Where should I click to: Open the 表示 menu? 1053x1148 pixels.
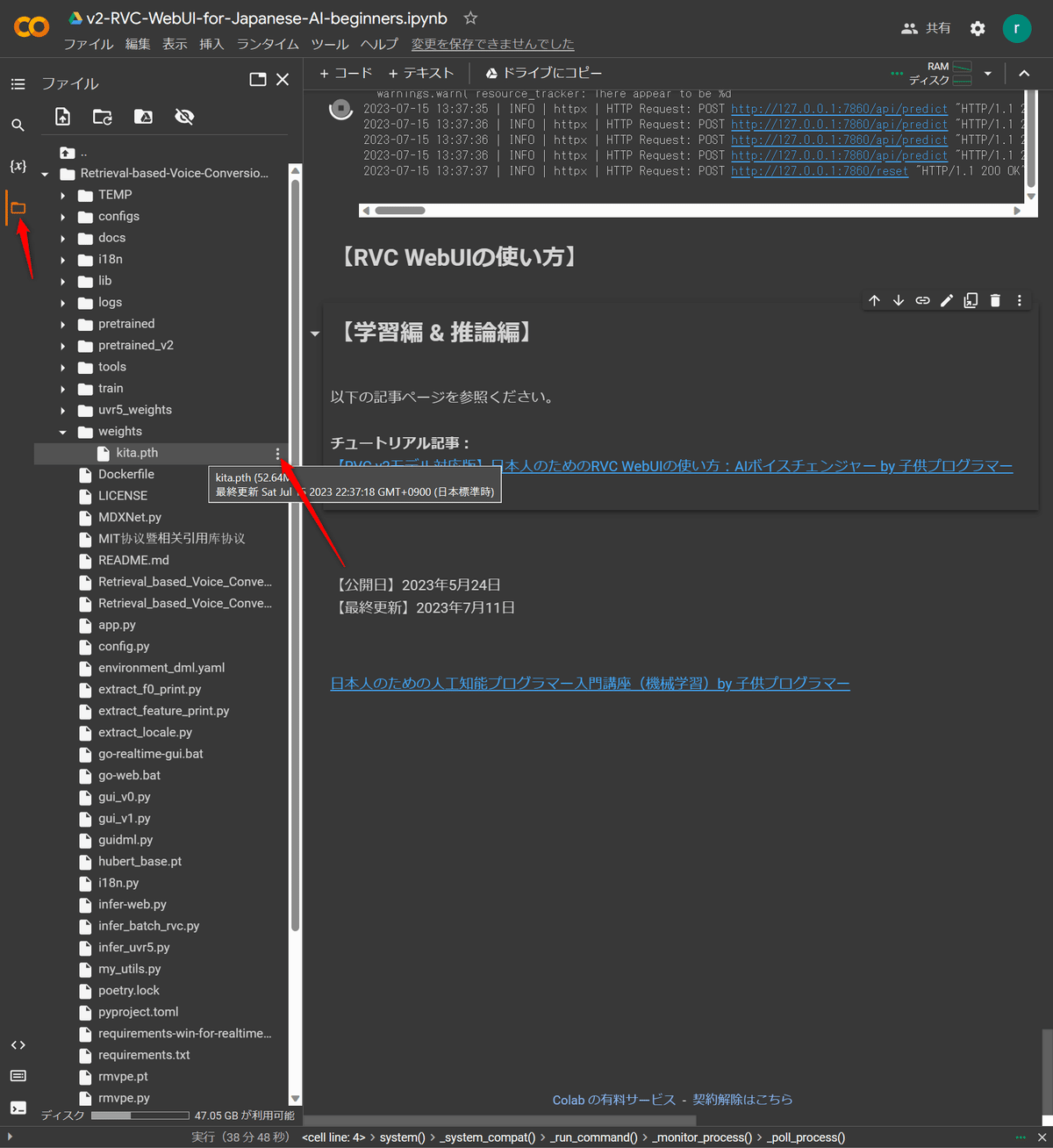pyautogui.click(x=175, y=44)
